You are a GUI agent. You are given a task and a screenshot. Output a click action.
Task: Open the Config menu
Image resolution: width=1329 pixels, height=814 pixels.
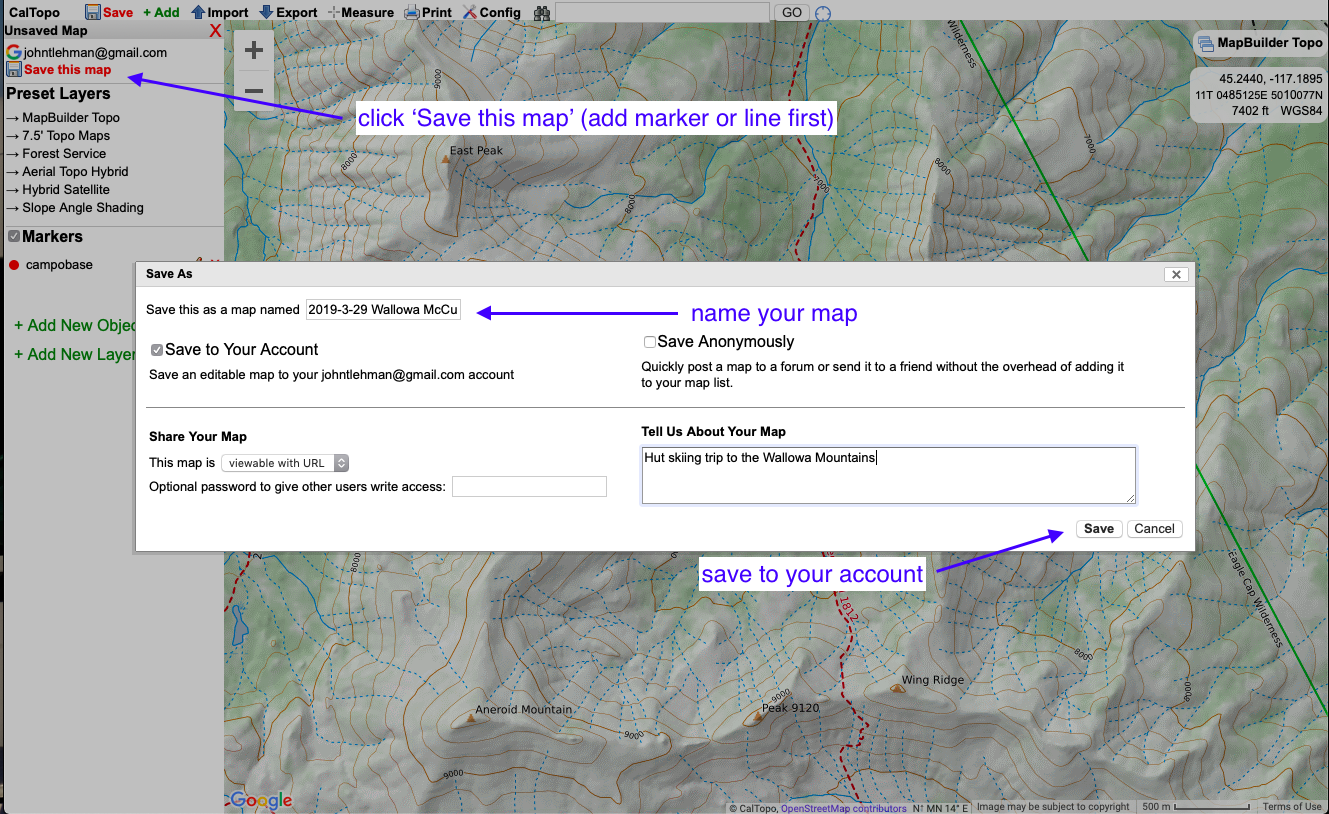click(x=491, y=13)
